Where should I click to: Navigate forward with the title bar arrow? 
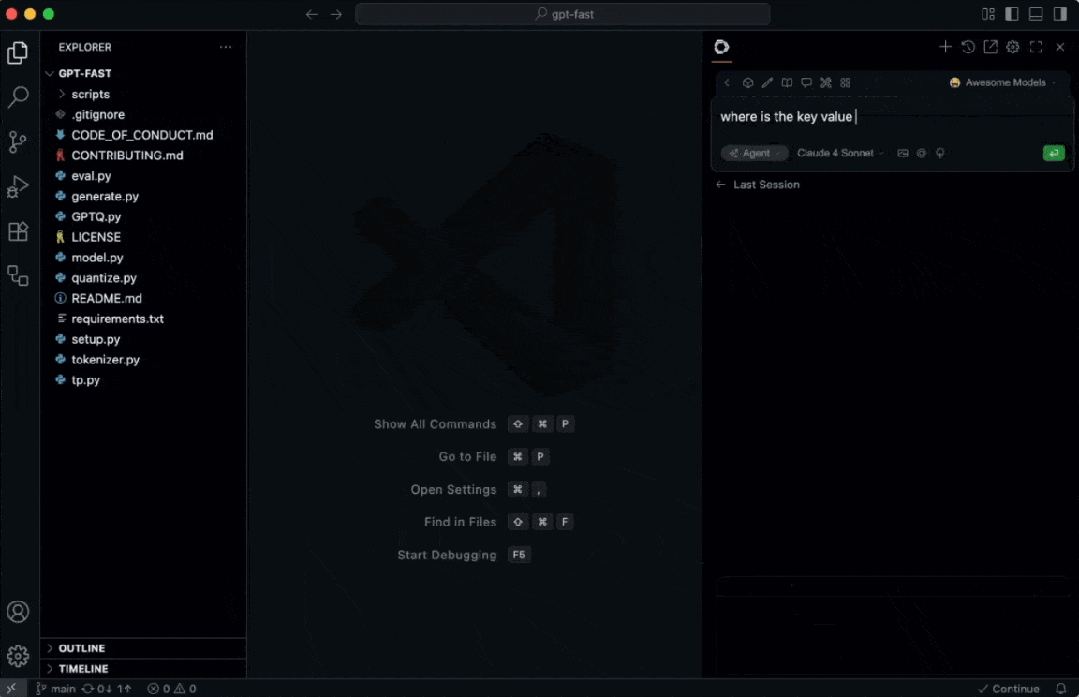(336, 14)
